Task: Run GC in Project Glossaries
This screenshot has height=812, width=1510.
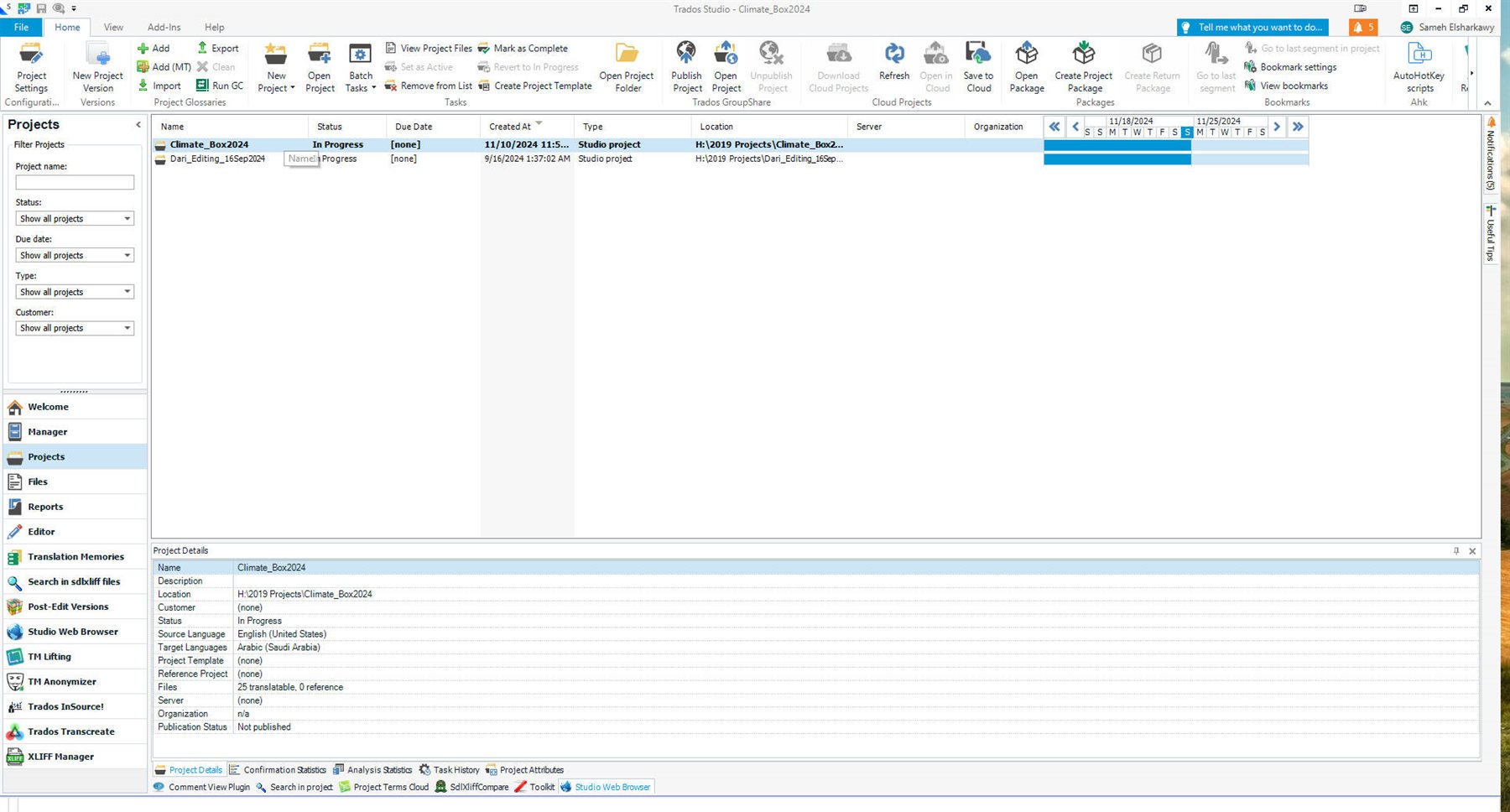Action: pos(220,86)
